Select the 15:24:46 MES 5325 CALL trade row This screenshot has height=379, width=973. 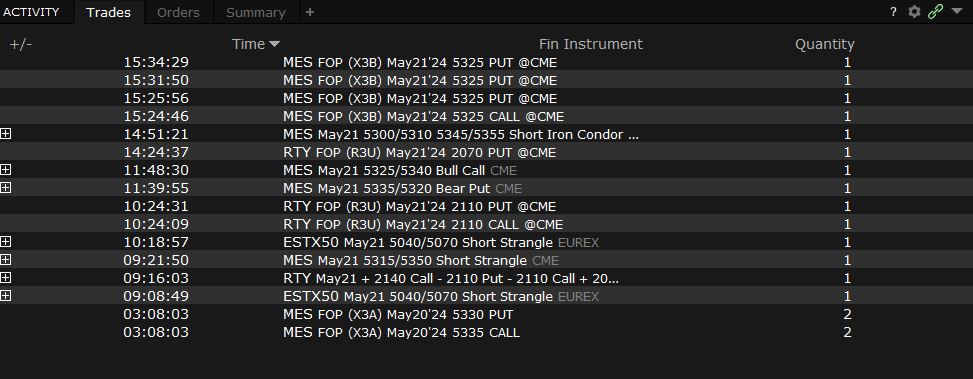tap(486, 116)
